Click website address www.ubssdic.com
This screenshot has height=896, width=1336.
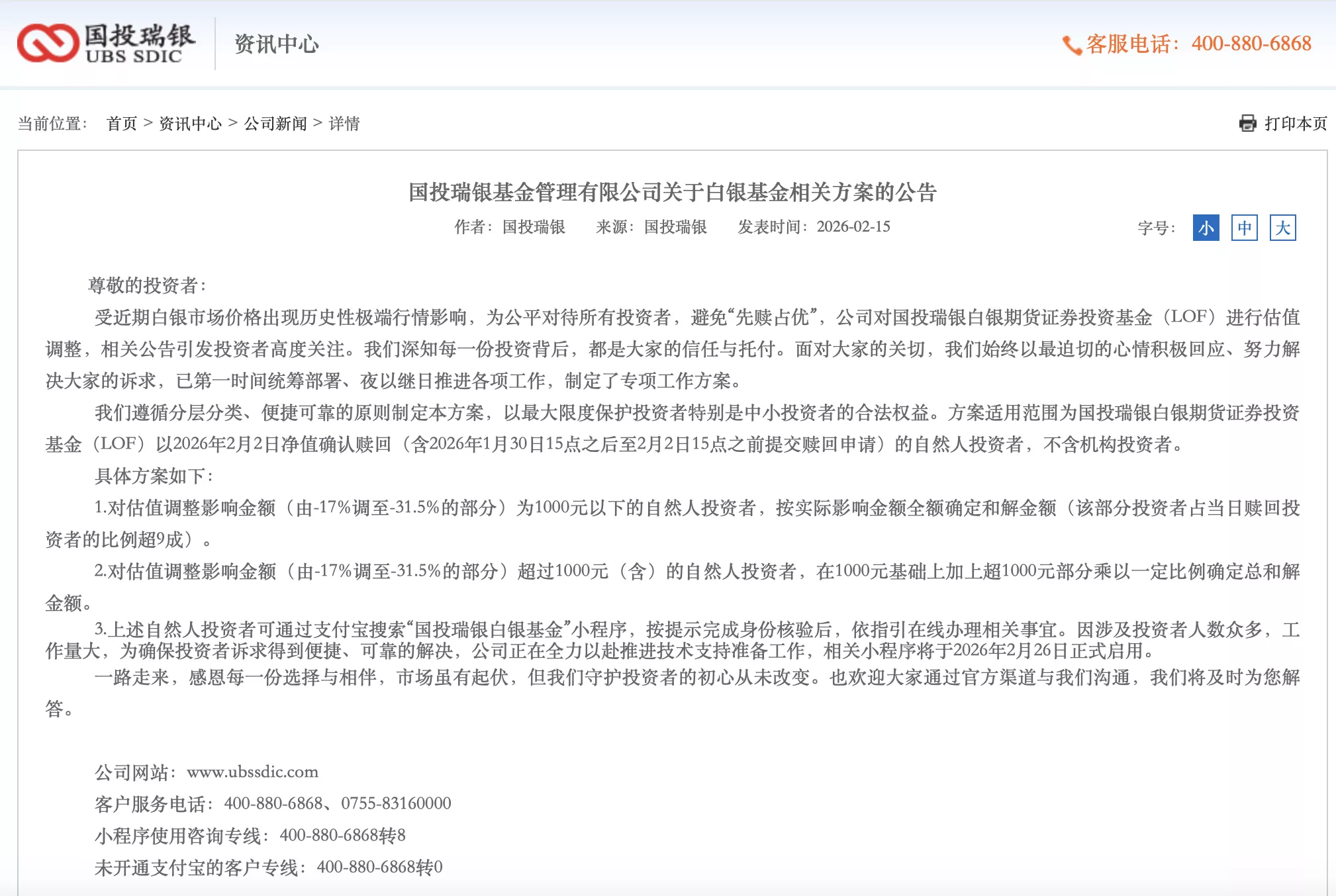(252, 772)
